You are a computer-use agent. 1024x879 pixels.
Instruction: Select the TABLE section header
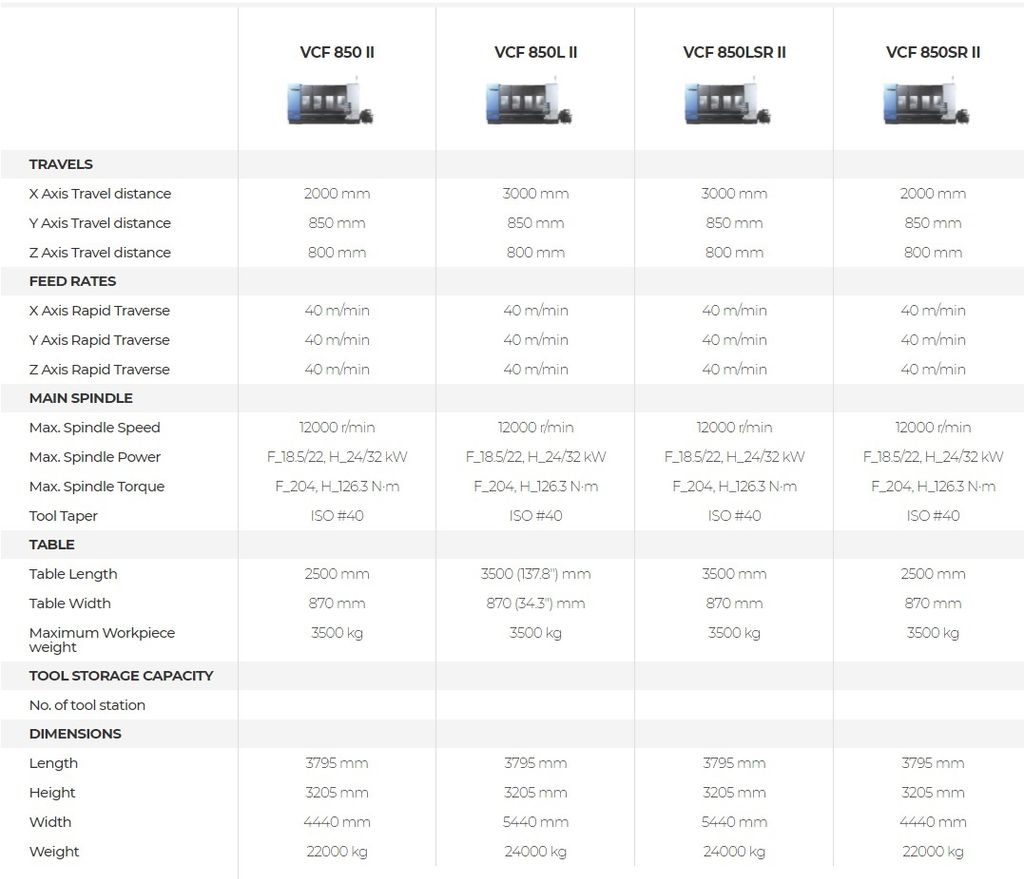[52, 544]
